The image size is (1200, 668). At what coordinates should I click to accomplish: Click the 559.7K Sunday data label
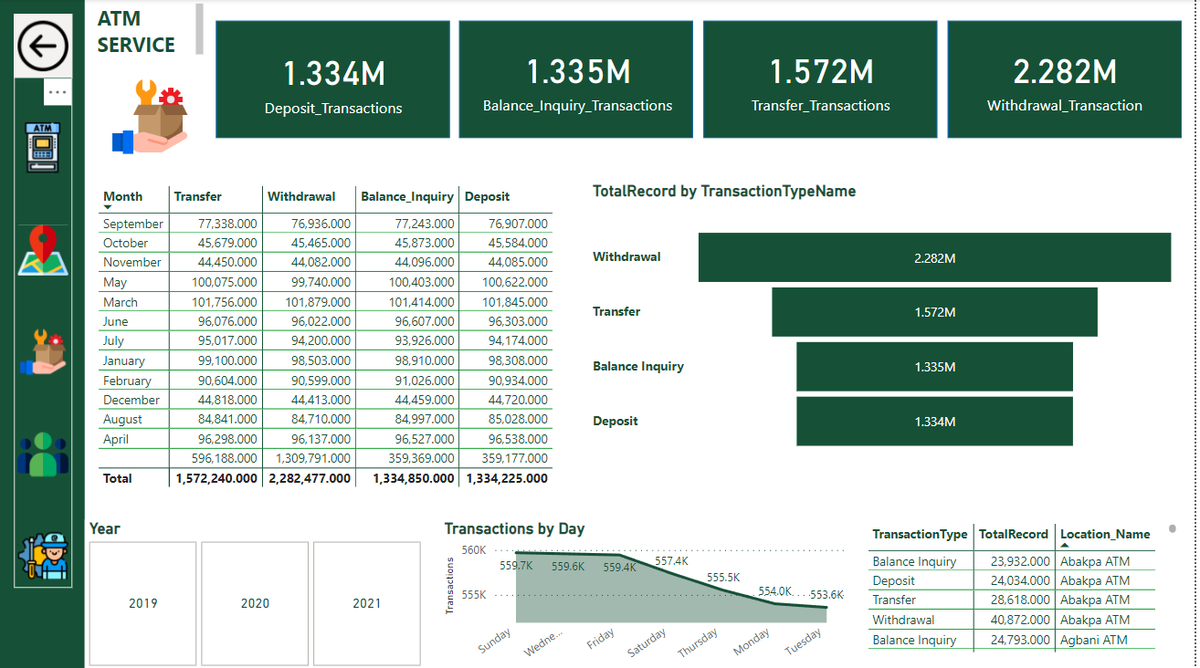click(x=516, y=566)
